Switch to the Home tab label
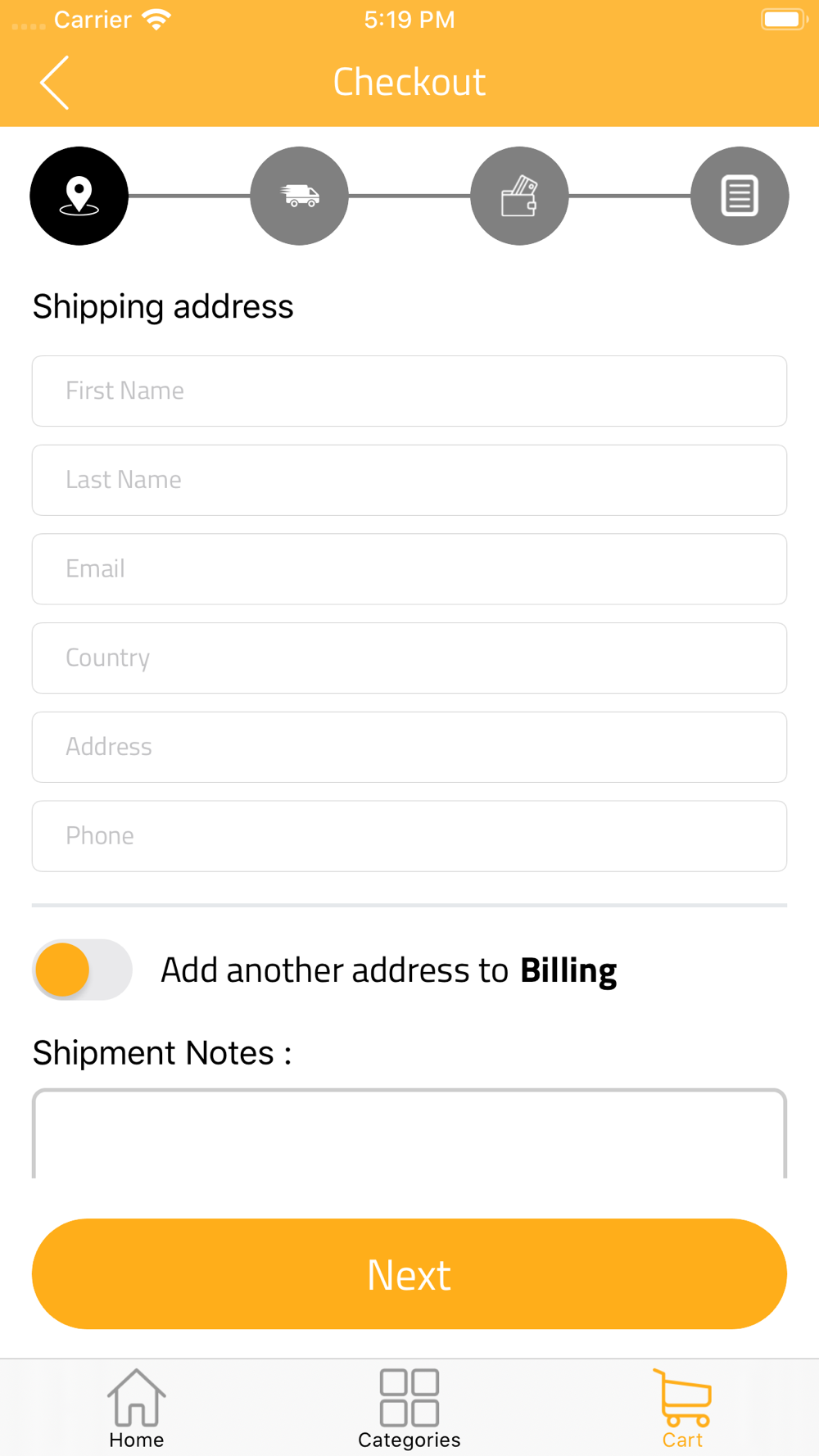Screen dimensions: 819x1456 137,1440
